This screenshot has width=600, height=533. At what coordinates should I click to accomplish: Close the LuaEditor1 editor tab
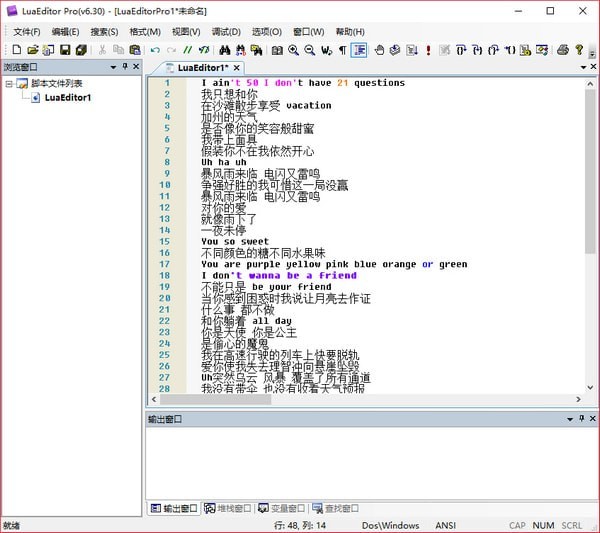tap(238, 67)
